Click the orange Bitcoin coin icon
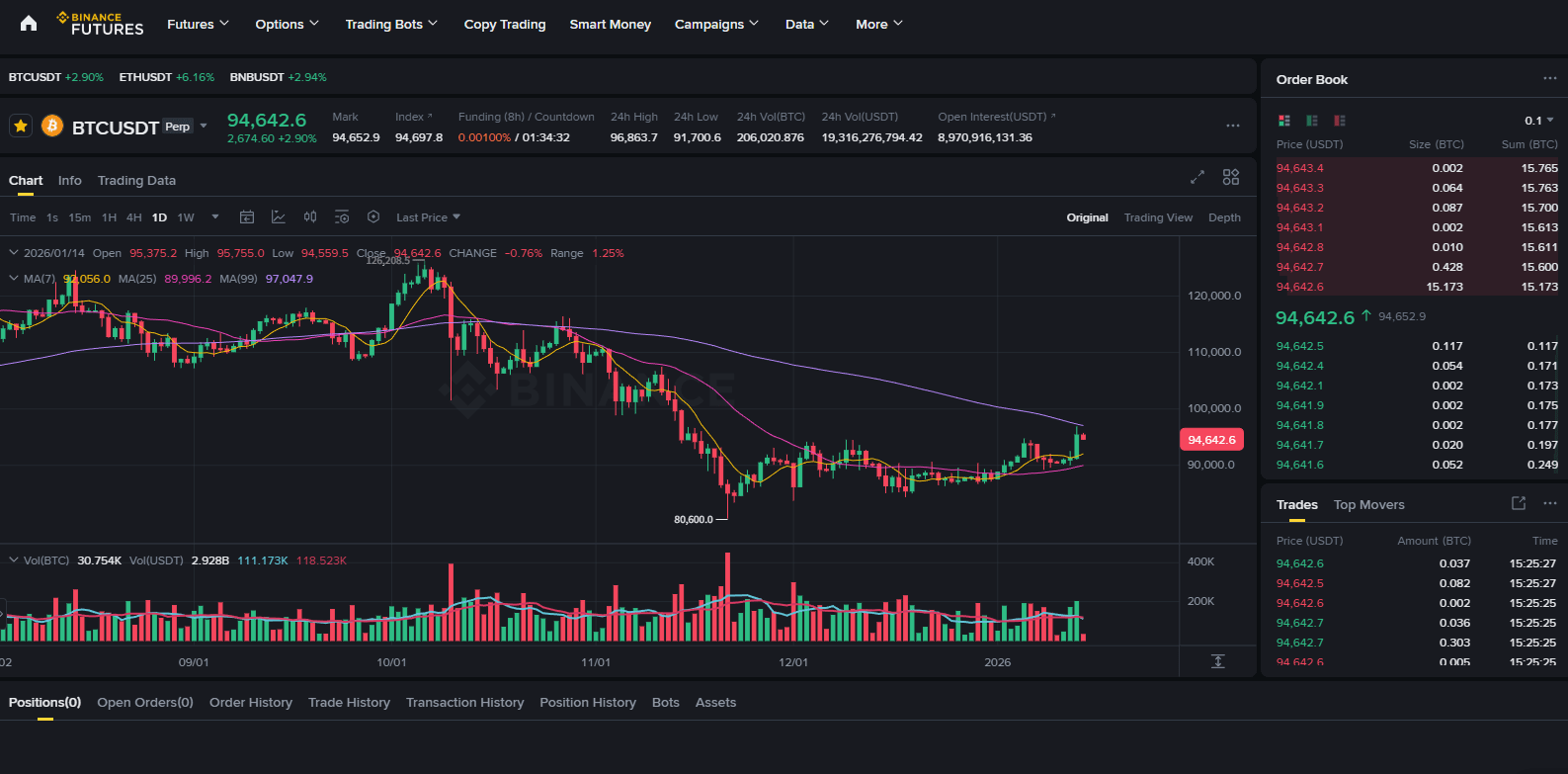This screenshot has height=774, width=1568. [52, 127]
